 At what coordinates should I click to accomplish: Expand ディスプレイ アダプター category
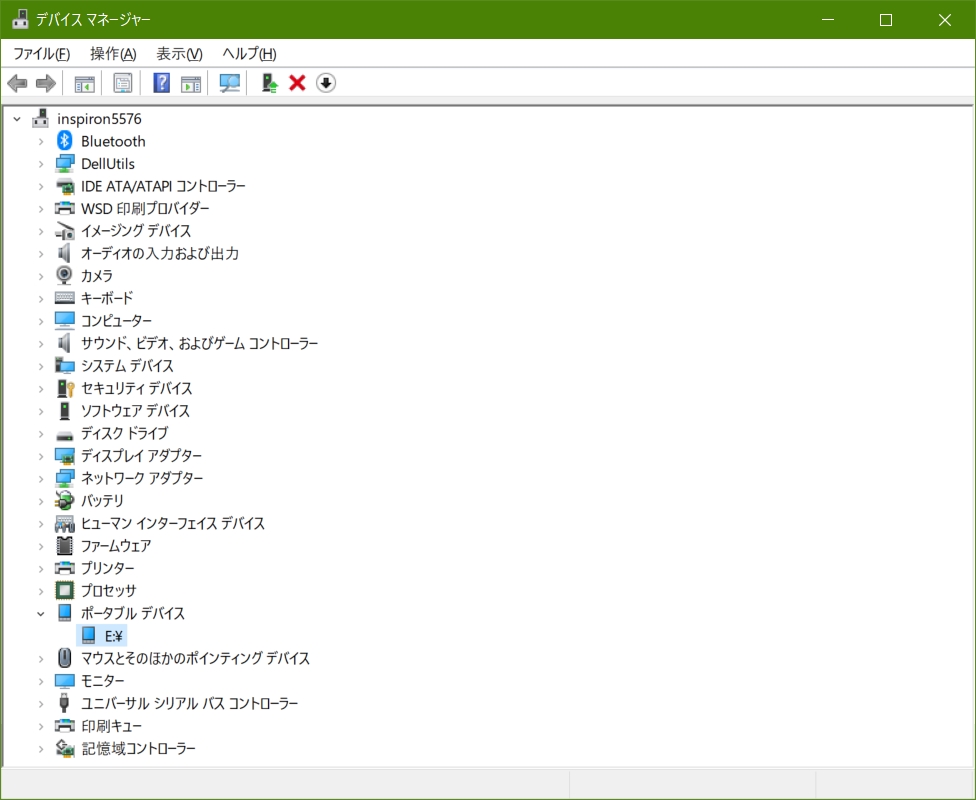click(41, 456)
